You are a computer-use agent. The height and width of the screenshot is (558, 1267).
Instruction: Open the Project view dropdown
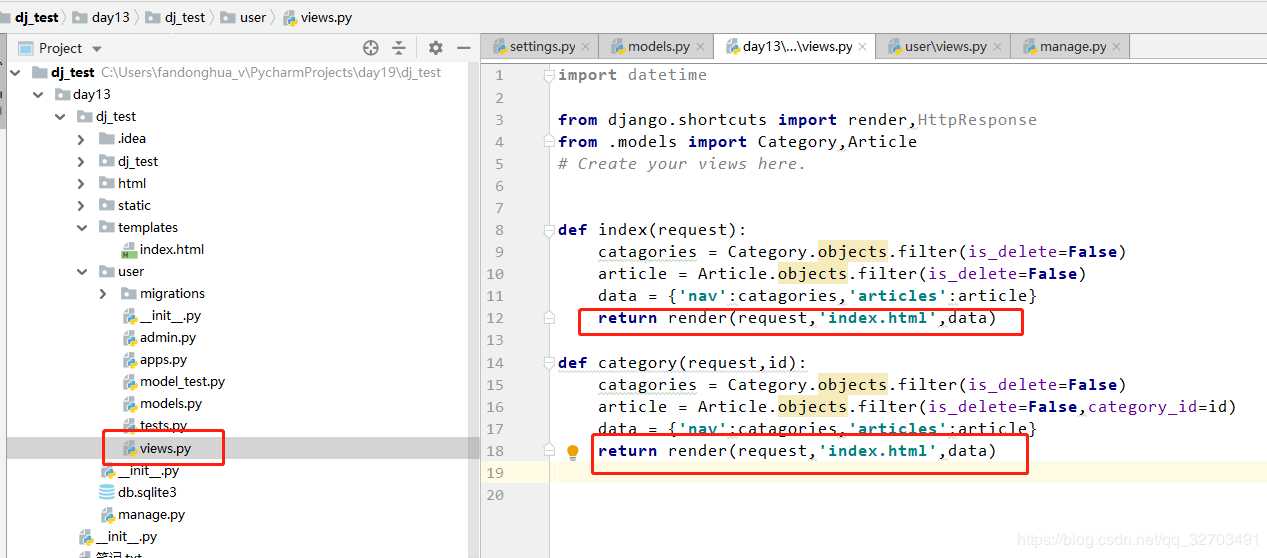tap(97, 48)
